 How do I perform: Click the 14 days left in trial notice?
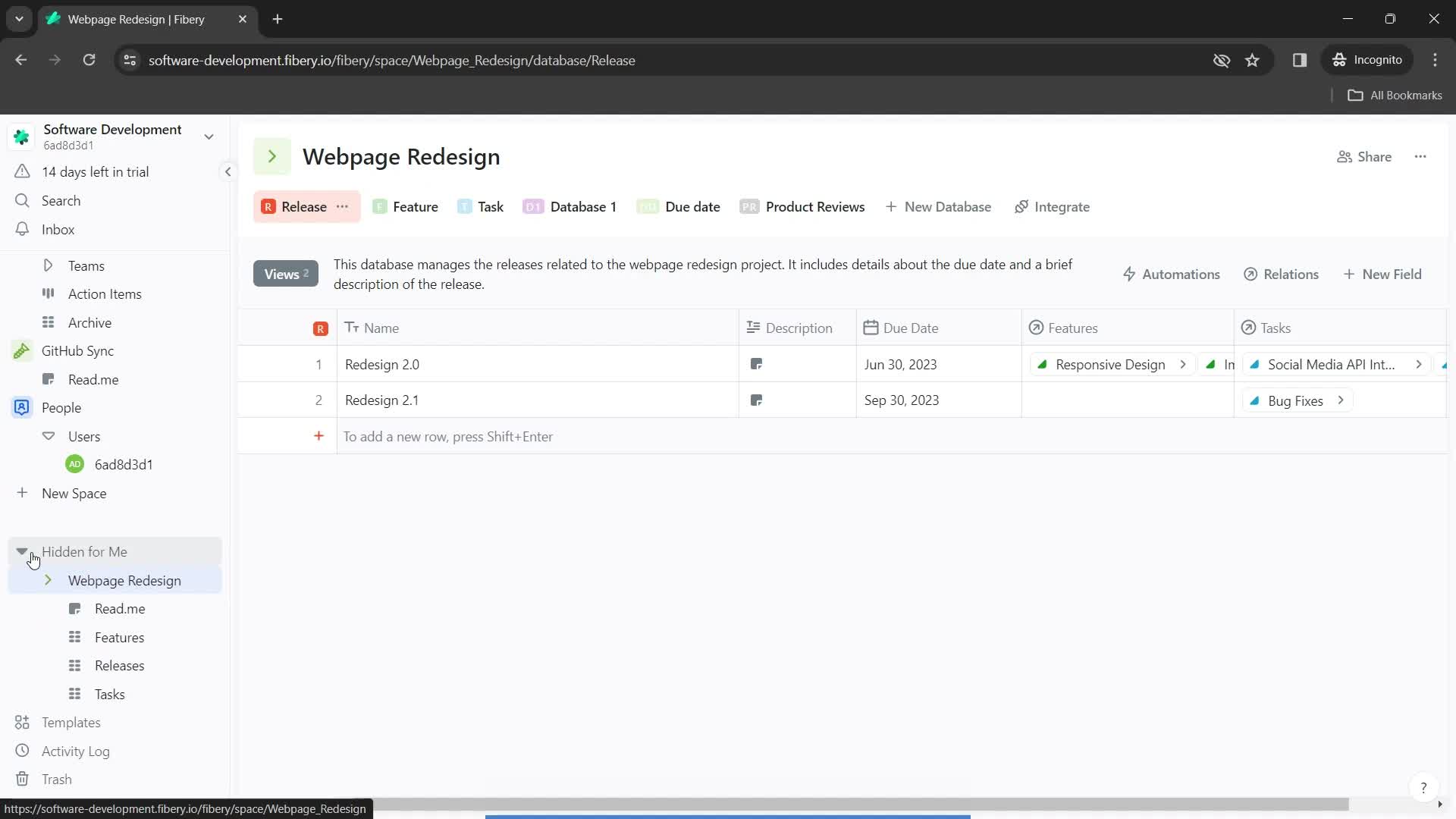(x=95, y=172)
